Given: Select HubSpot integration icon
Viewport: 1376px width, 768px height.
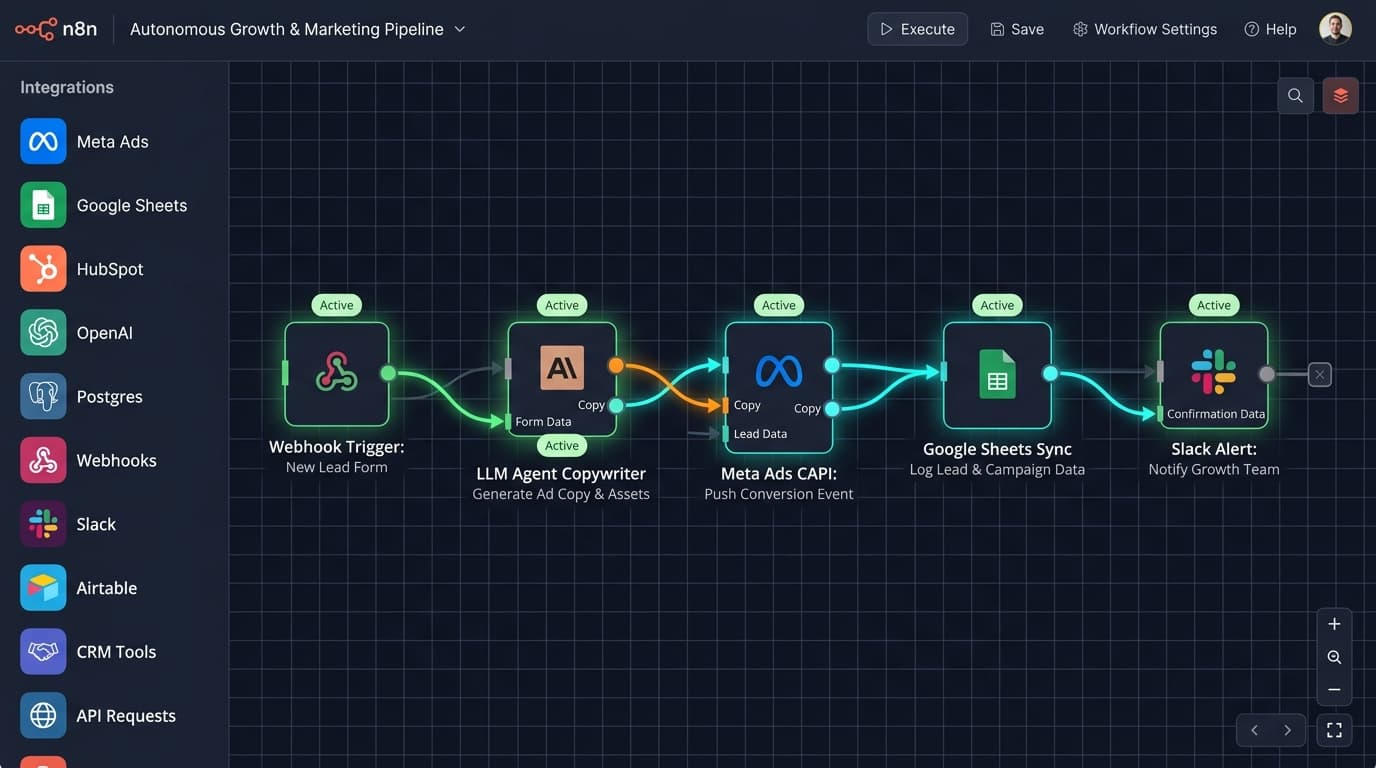Looking at the screenshot, I should pos(43,269).
